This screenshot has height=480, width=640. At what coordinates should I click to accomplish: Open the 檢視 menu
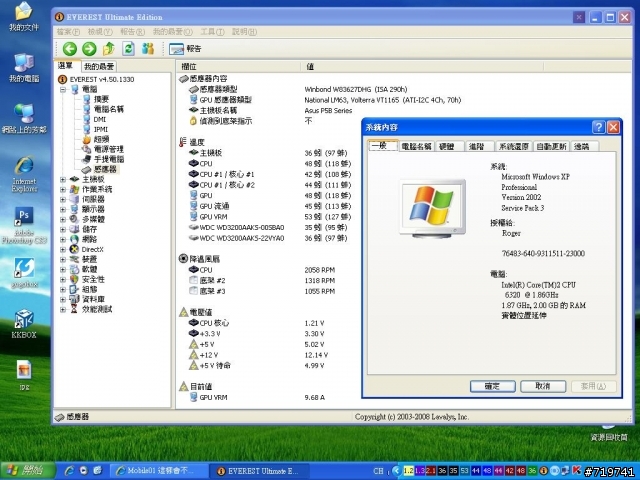100,31
